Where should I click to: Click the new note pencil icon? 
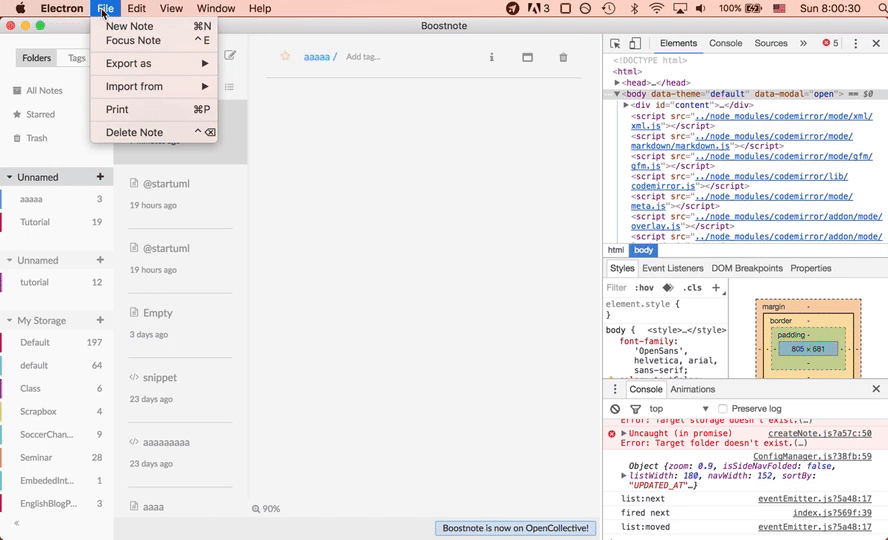[x=229, y=55]
